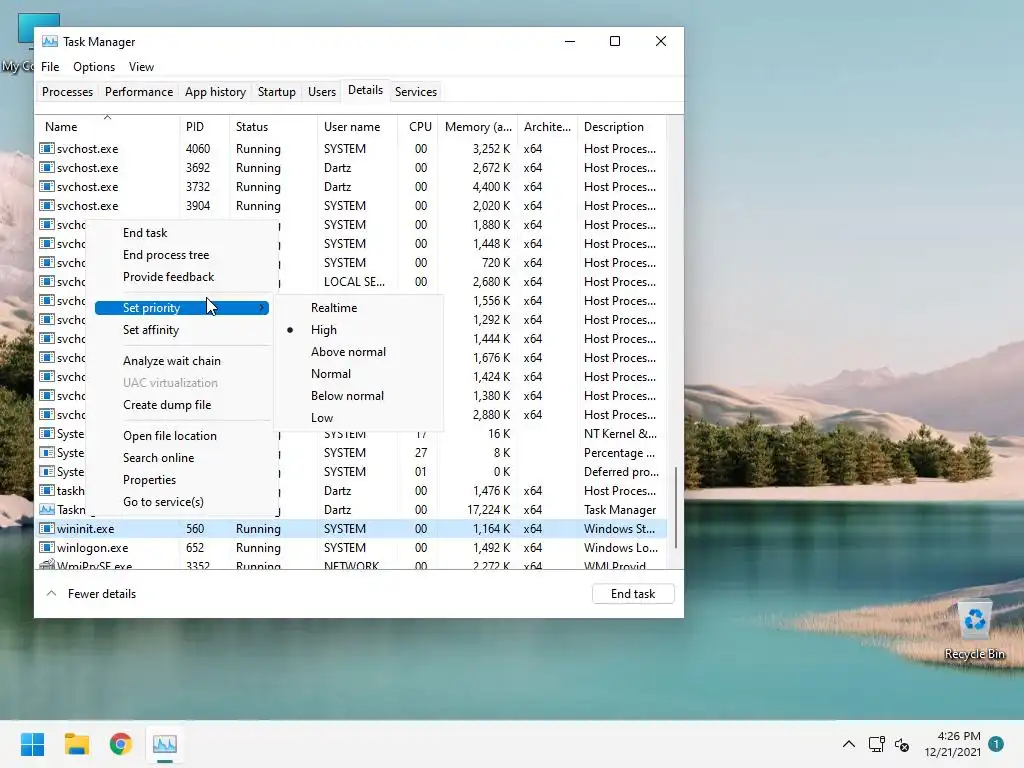This screenshot has width=1024, height=768.
Task: Open Set affinity dialog
Action: (151, 330)
